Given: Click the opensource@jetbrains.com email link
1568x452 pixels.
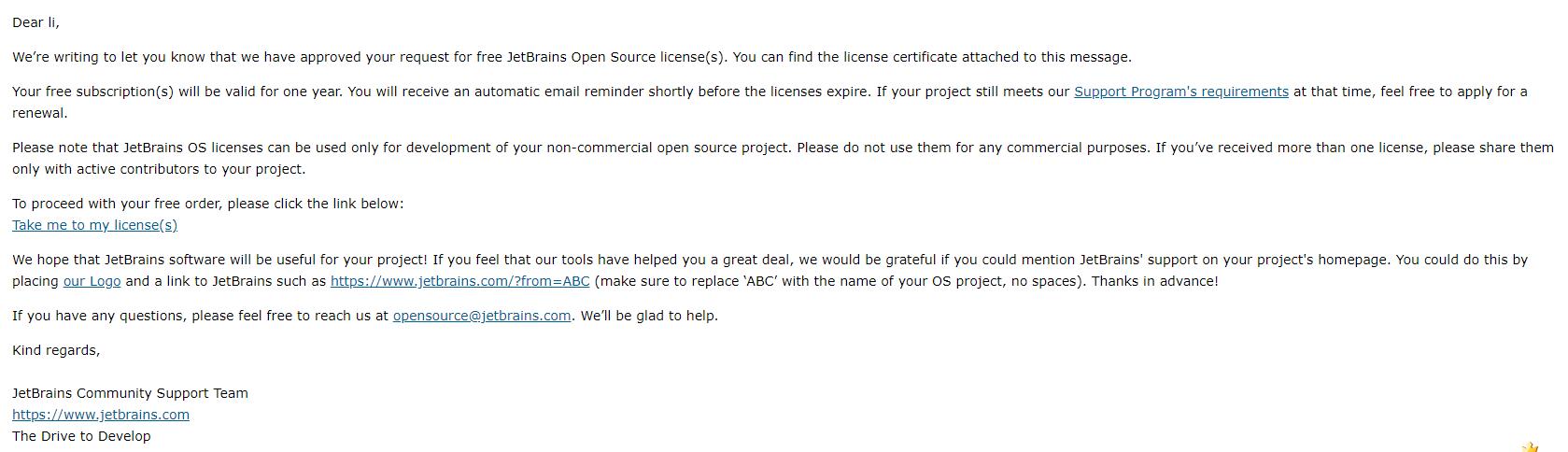Looking at the screenshot, I should coord(482,316).
